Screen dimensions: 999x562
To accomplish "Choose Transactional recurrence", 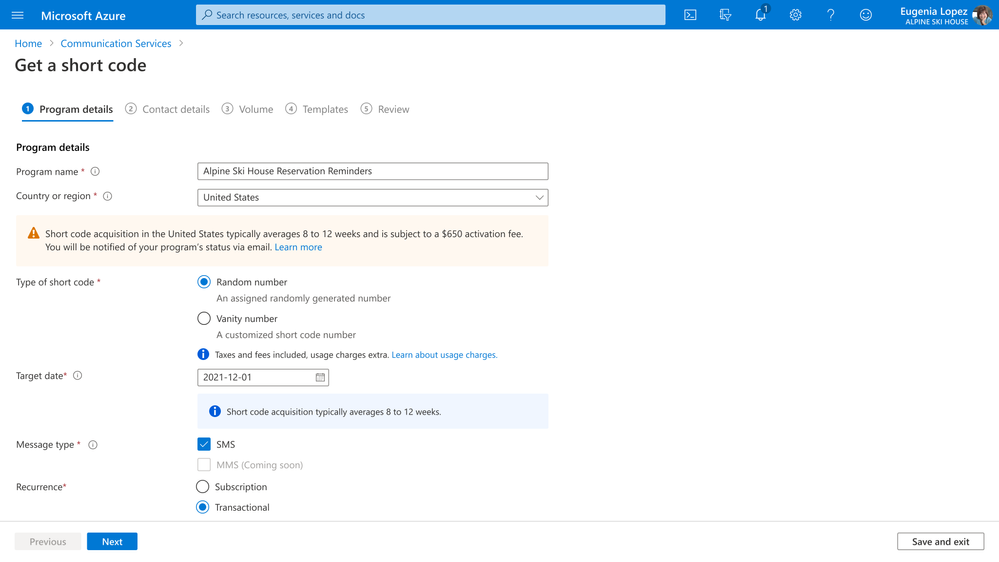I will coord(203,507).
